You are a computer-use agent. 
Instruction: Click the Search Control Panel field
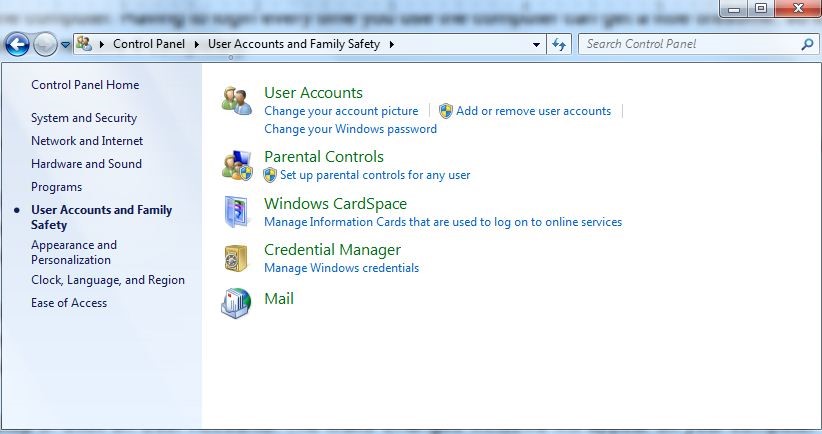(698, 44)
